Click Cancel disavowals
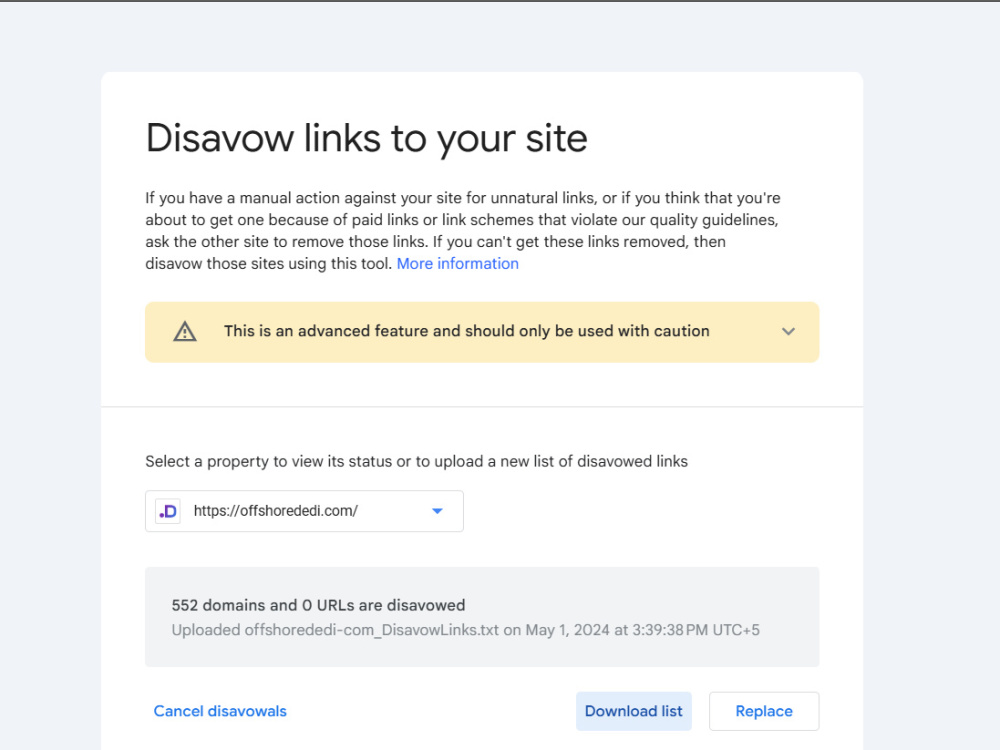Viewport: 1000px width, 750px height. (x=220, y=711)
